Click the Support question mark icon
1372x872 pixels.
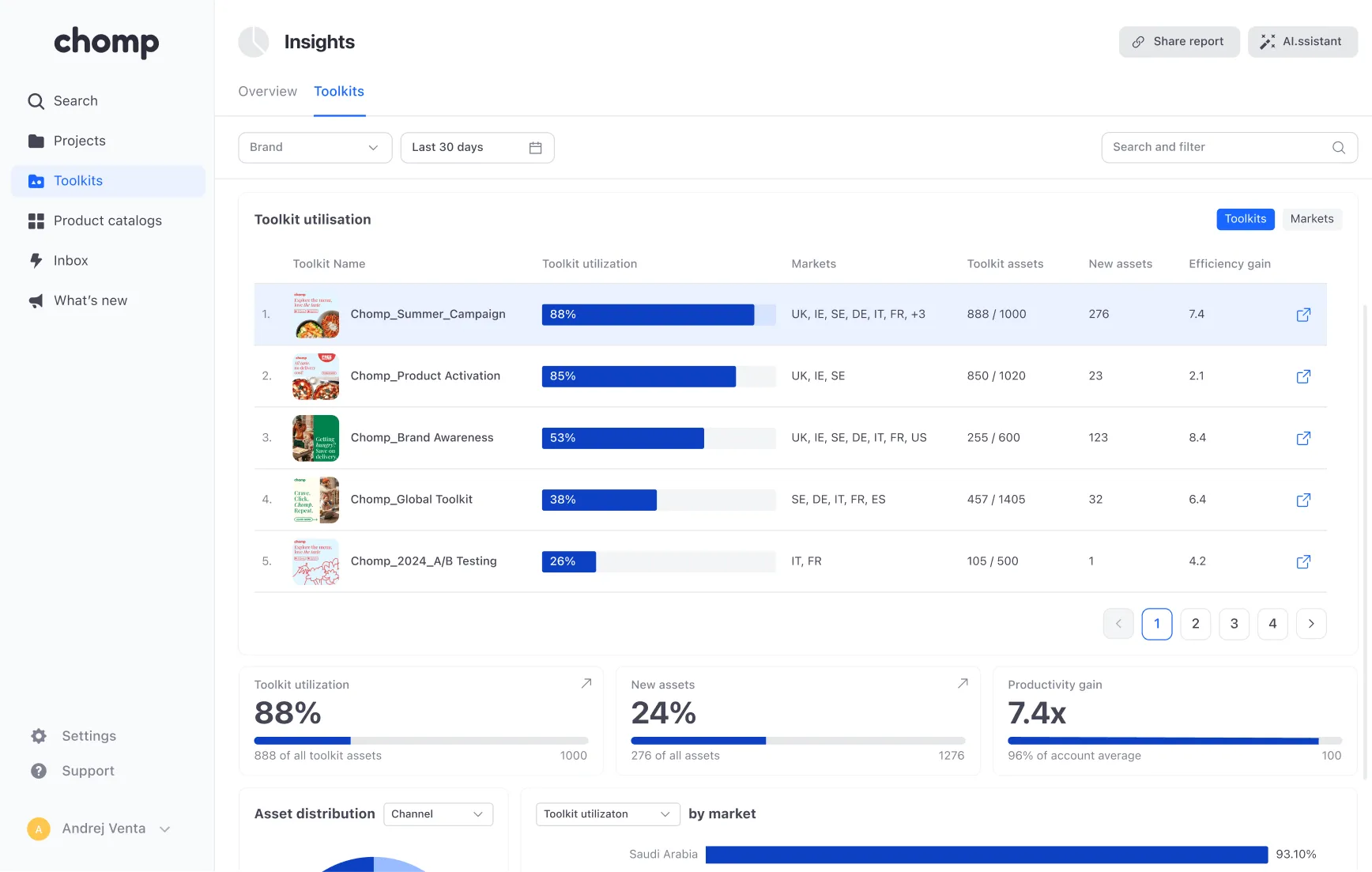click(x=39, y=771)
